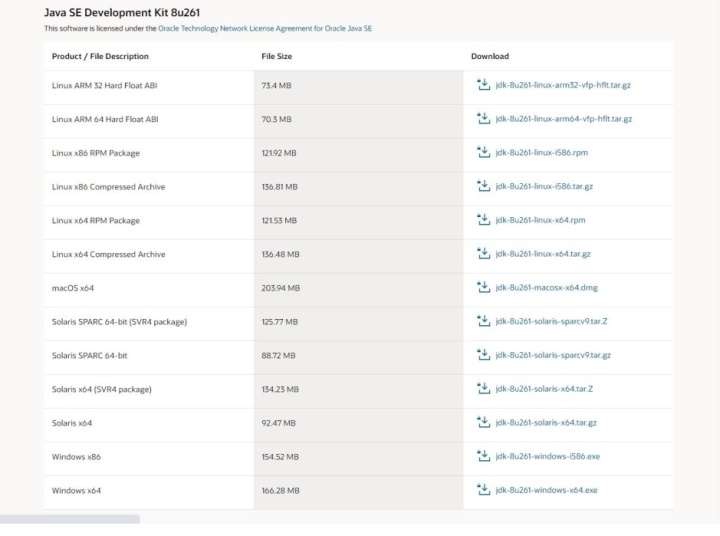Select Linux ARM 32 Hard Float ABI text
Viewport: 720px width, 536px height.
[104, 85]
